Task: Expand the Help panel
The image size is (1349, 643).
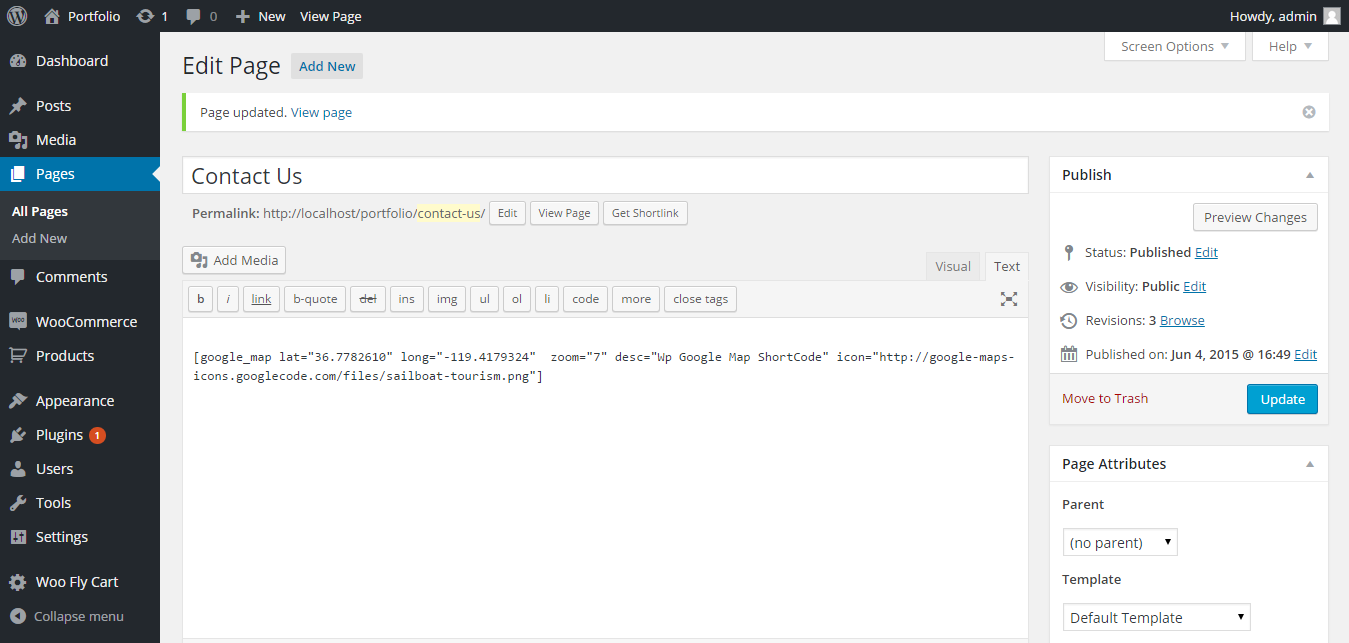Action: pyautogui.click(x=1290, y=46)
